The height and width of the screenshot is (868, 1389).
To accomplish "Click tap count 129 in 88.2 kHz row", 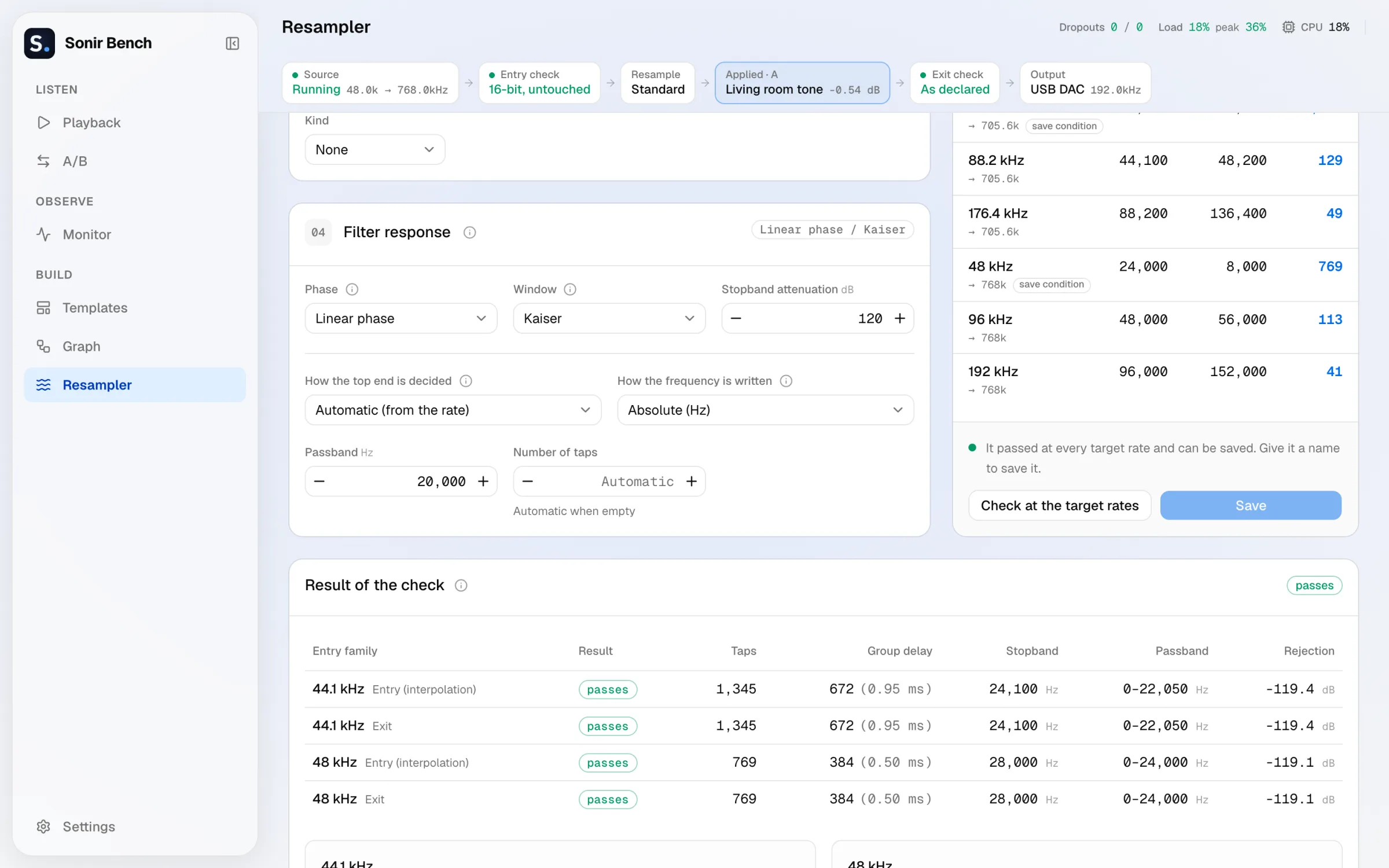I will [1330, 160].
